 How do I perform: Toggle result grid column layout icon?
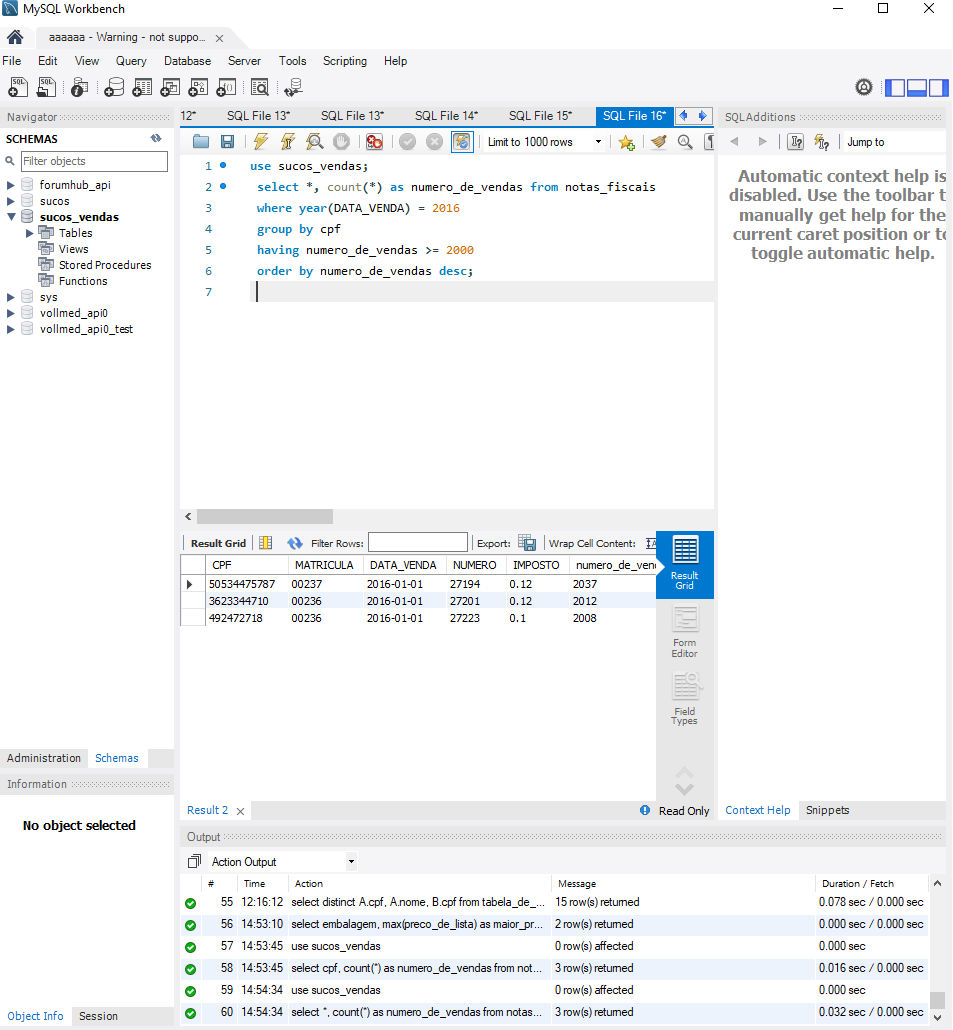265,543
